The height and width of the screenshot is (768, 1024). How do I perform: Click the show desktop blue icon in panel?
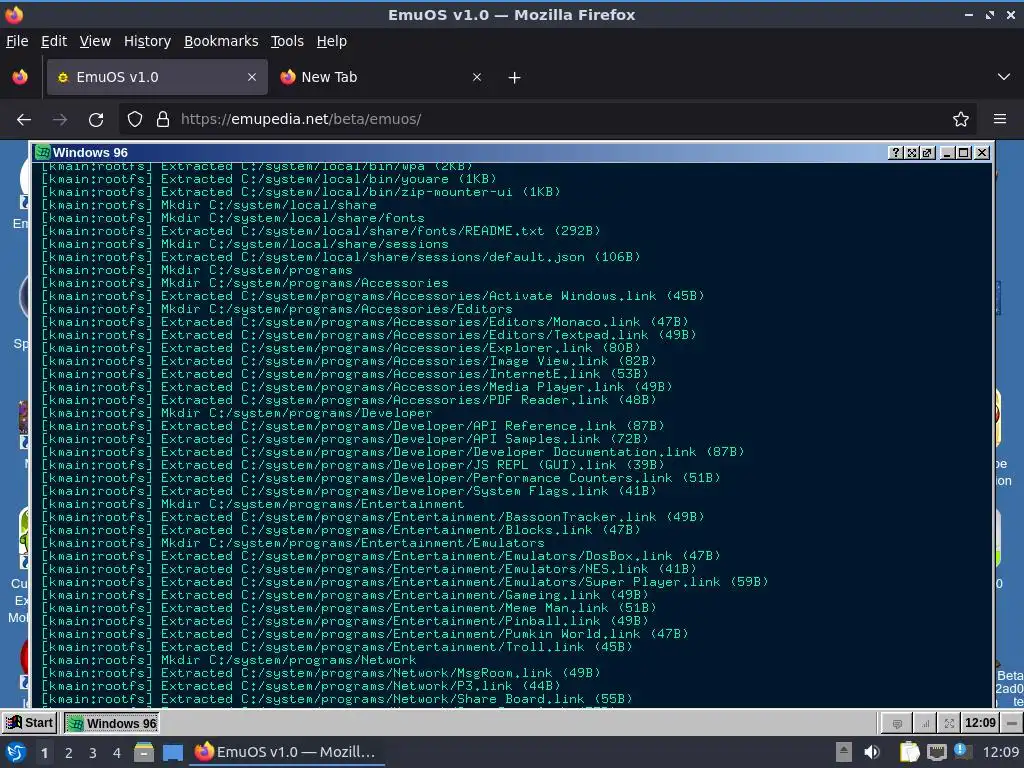(172, 752)
